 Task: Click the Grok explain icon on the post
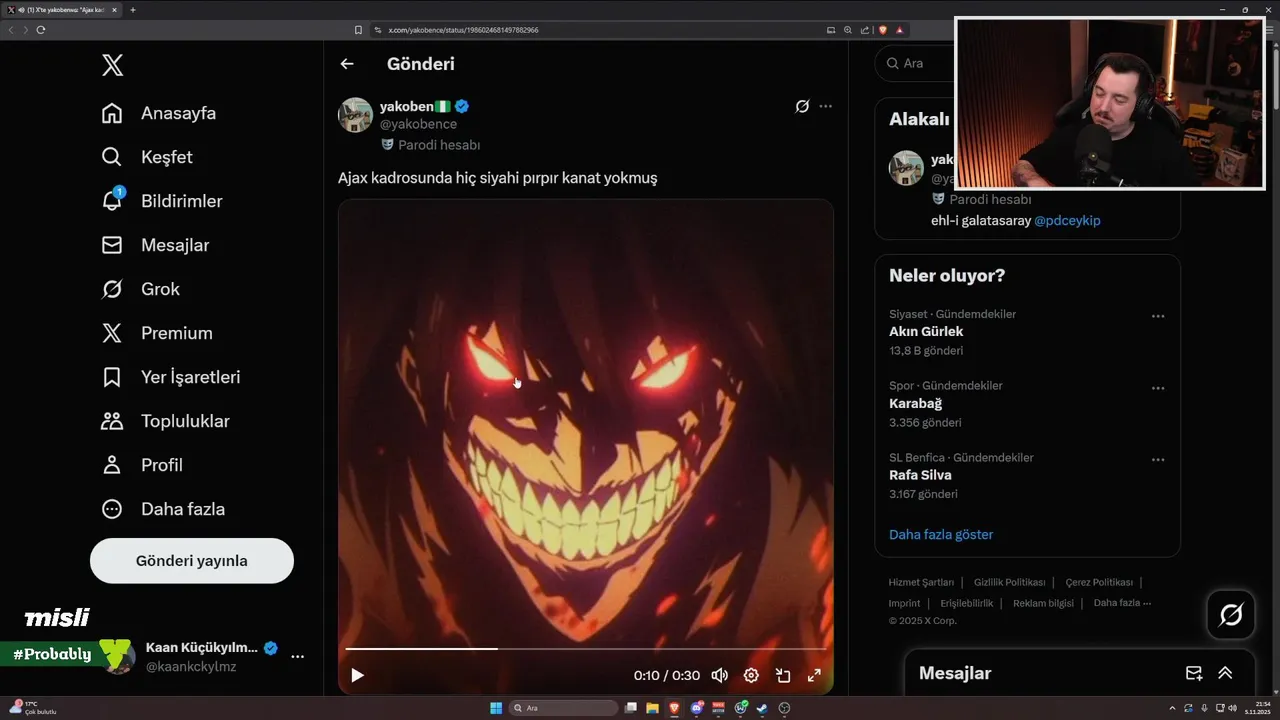802,106
